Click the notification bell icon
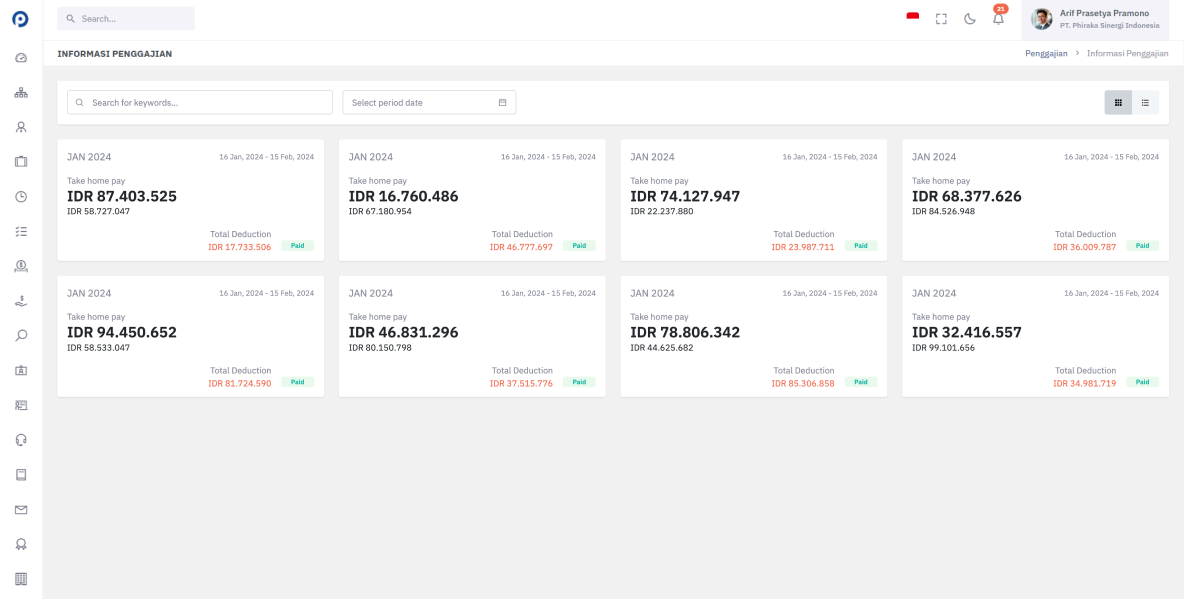Image resolution: width=1184 pixels, height=599 pixels. tap(998, 19)
